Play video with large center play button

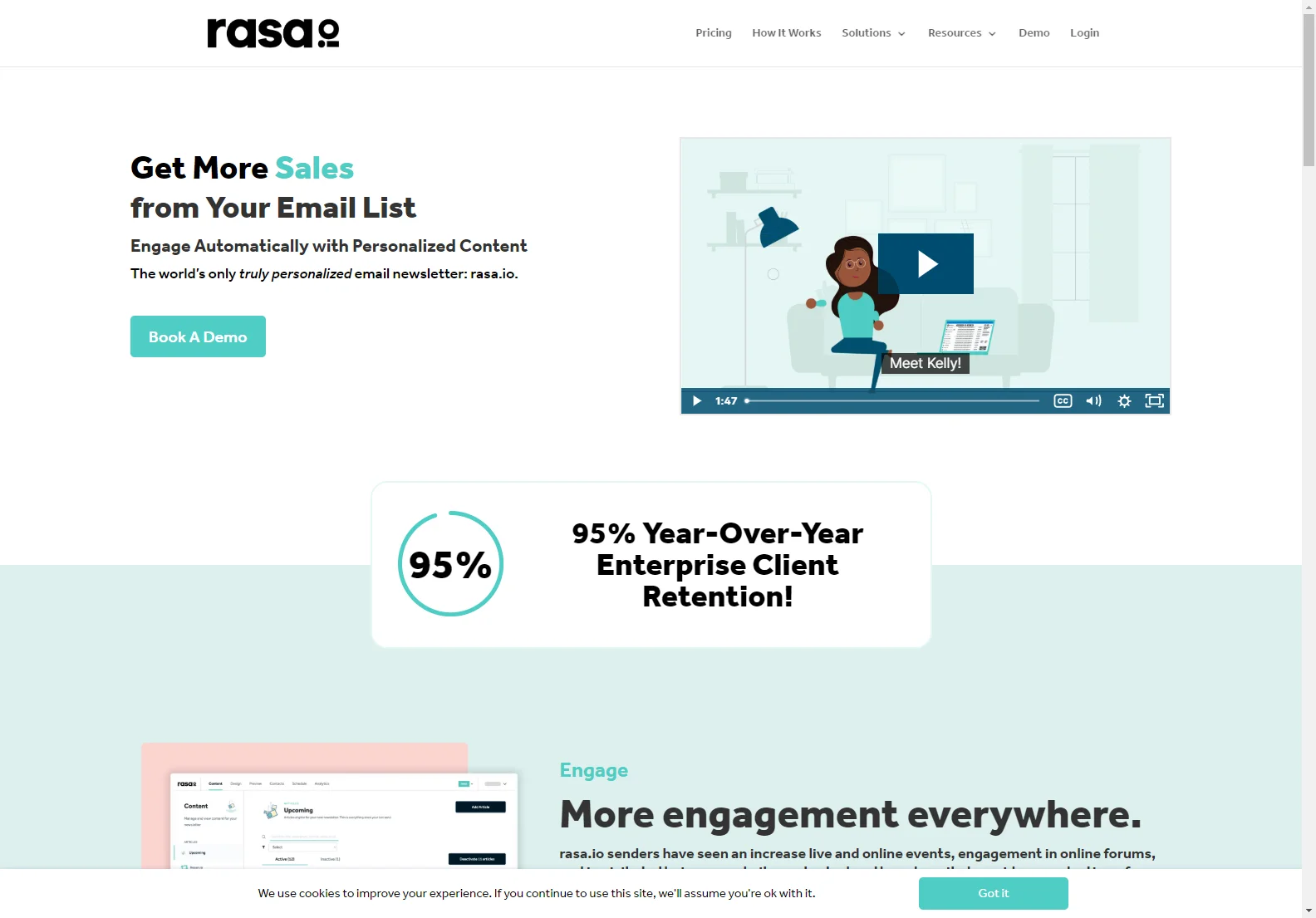click(926, 264)
